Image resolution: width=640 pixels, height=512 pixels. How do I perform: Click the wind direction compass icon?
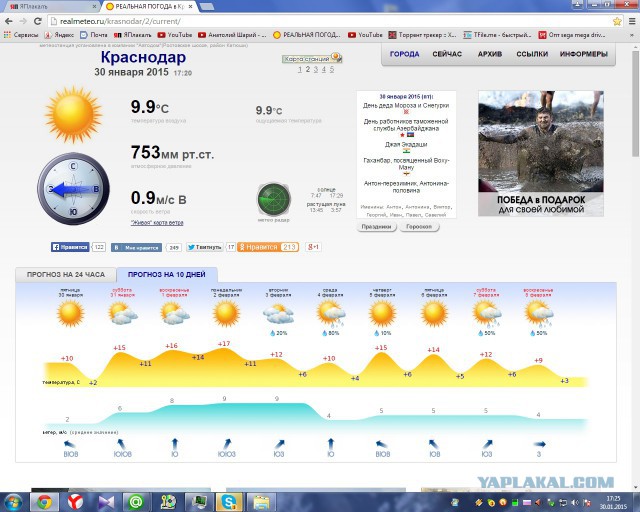(75, 189)
